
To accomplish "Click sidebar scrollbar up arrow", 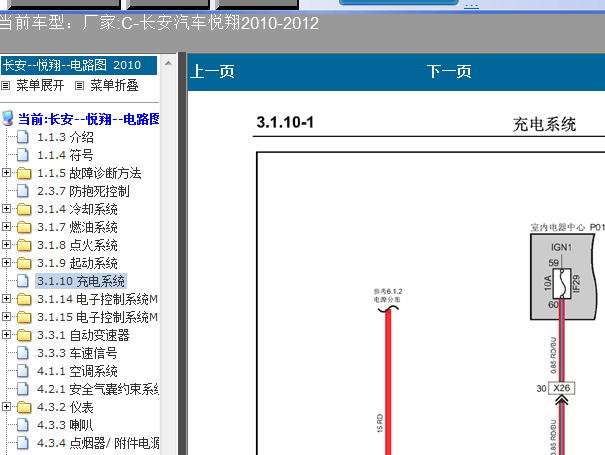I will pyautogui.click(x=168, y=63).
